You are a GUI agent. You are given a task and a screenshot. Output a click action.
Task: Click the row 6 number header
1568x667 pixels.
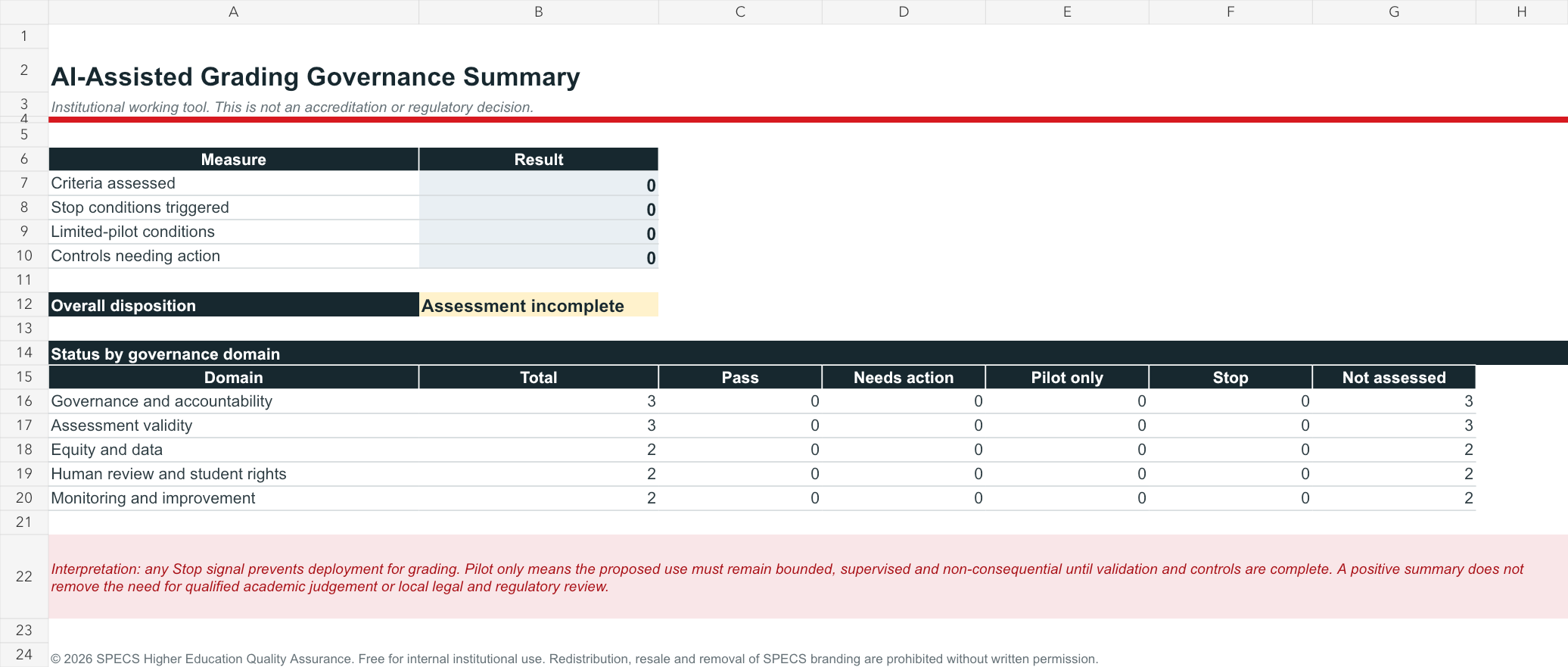[24, 159]
